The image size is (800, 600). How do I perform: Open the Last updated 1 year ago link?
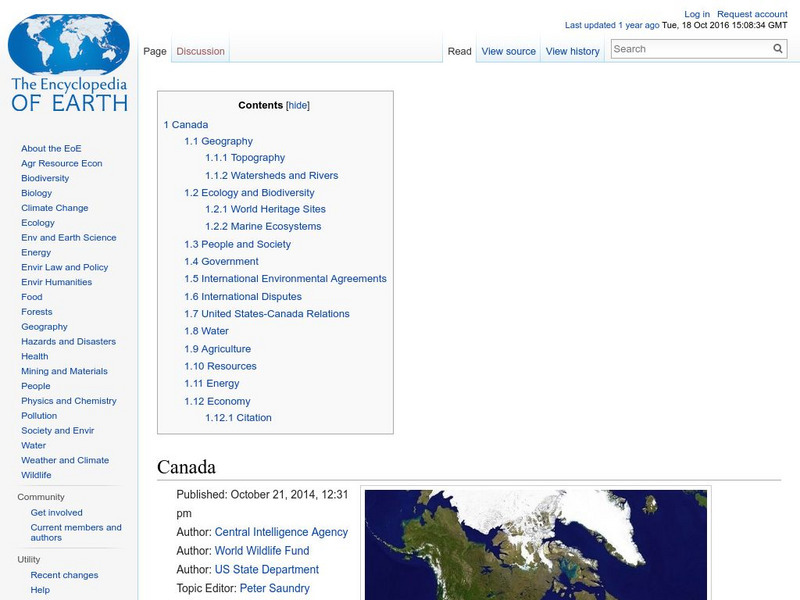[x=612, y=25]
